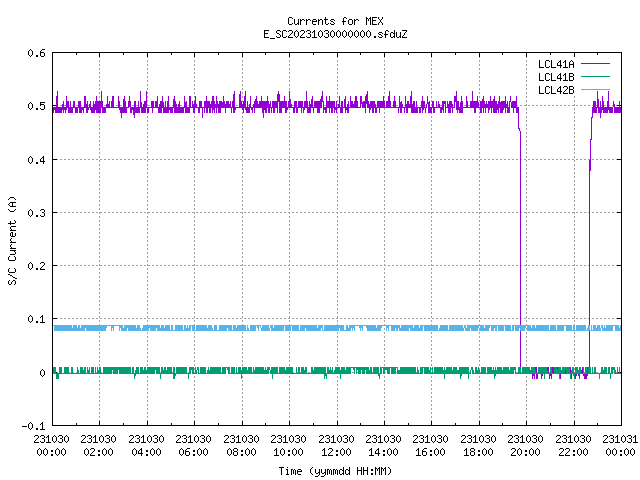Click the -0.1 y-axis tick value
The image size is (640, 480).
pos(33,426)
